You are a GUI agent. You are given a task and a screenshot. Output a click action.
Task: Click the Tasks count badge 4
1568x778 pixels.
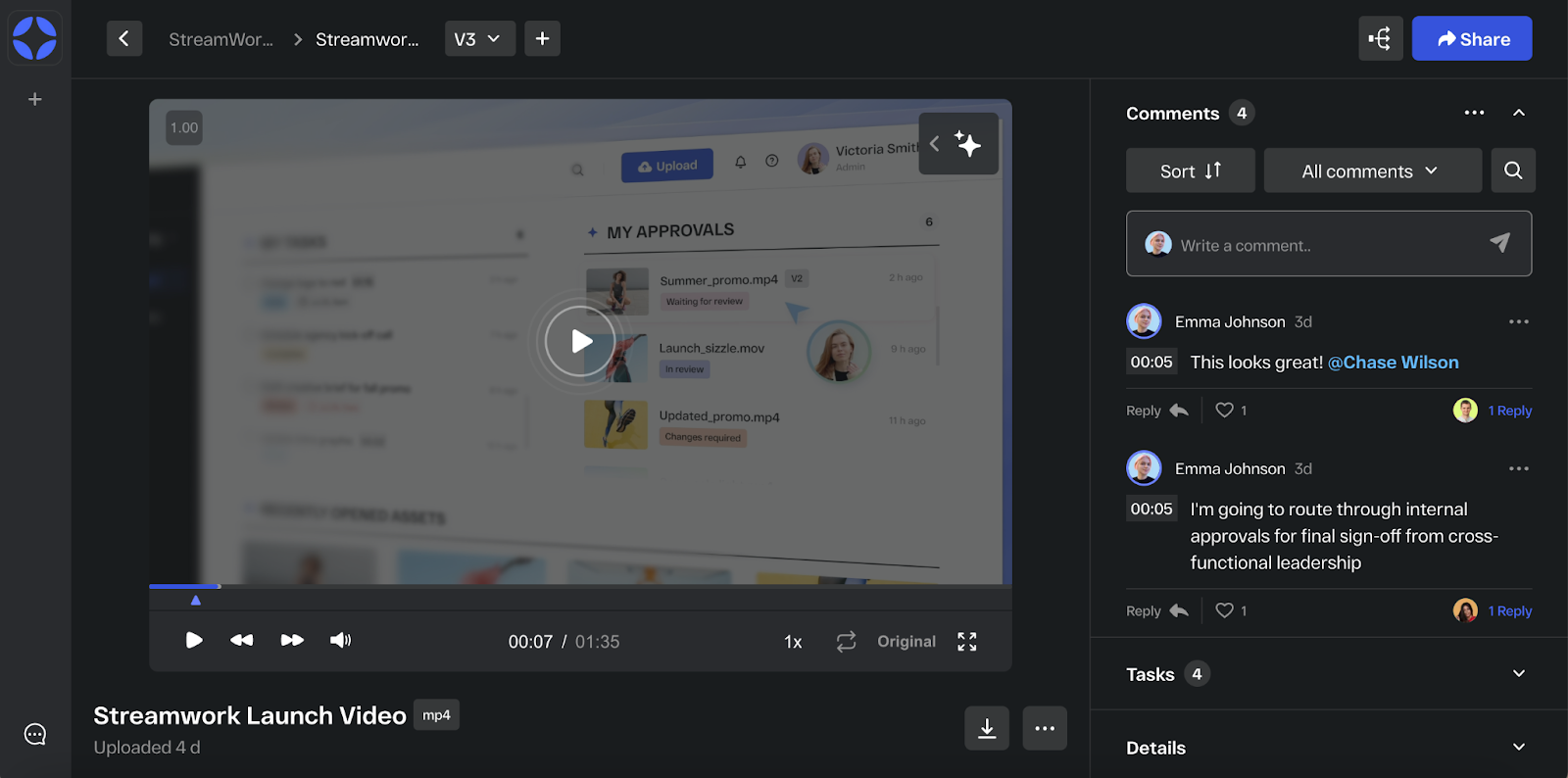click(x=1197, y=674)
